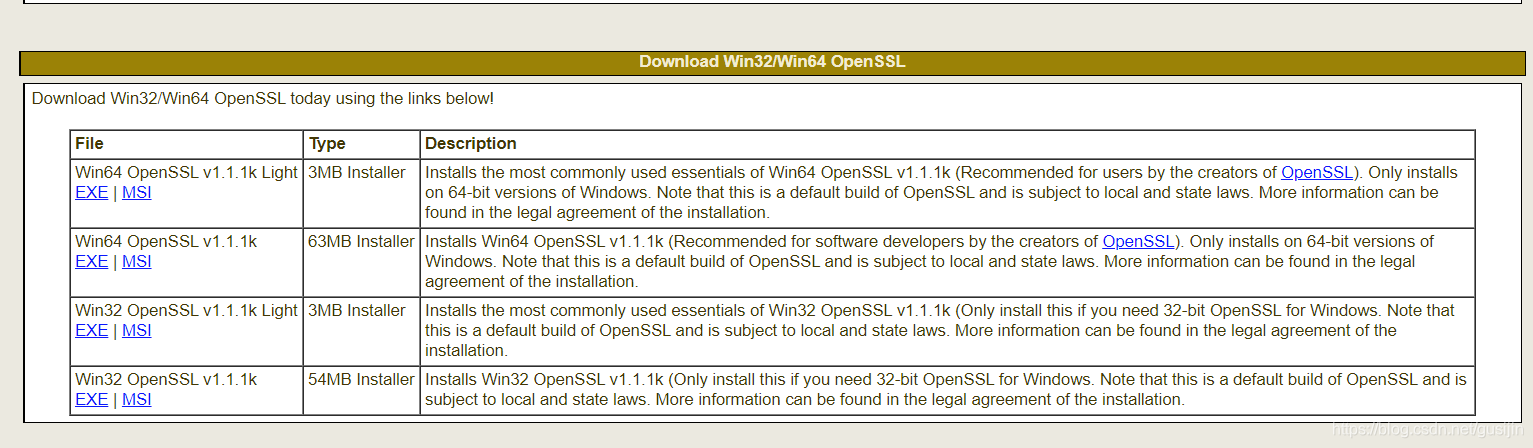This screenshot has width=1533, height=448.
Task: Grab the Win32 OpenSSL v1.1.1k 54MB EXE
Action: [91, 399]
